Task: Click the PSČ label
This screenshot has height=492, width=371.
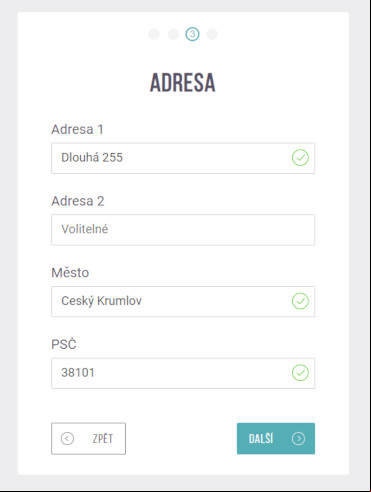Action: pyautogui.click(x=64, y=344)
